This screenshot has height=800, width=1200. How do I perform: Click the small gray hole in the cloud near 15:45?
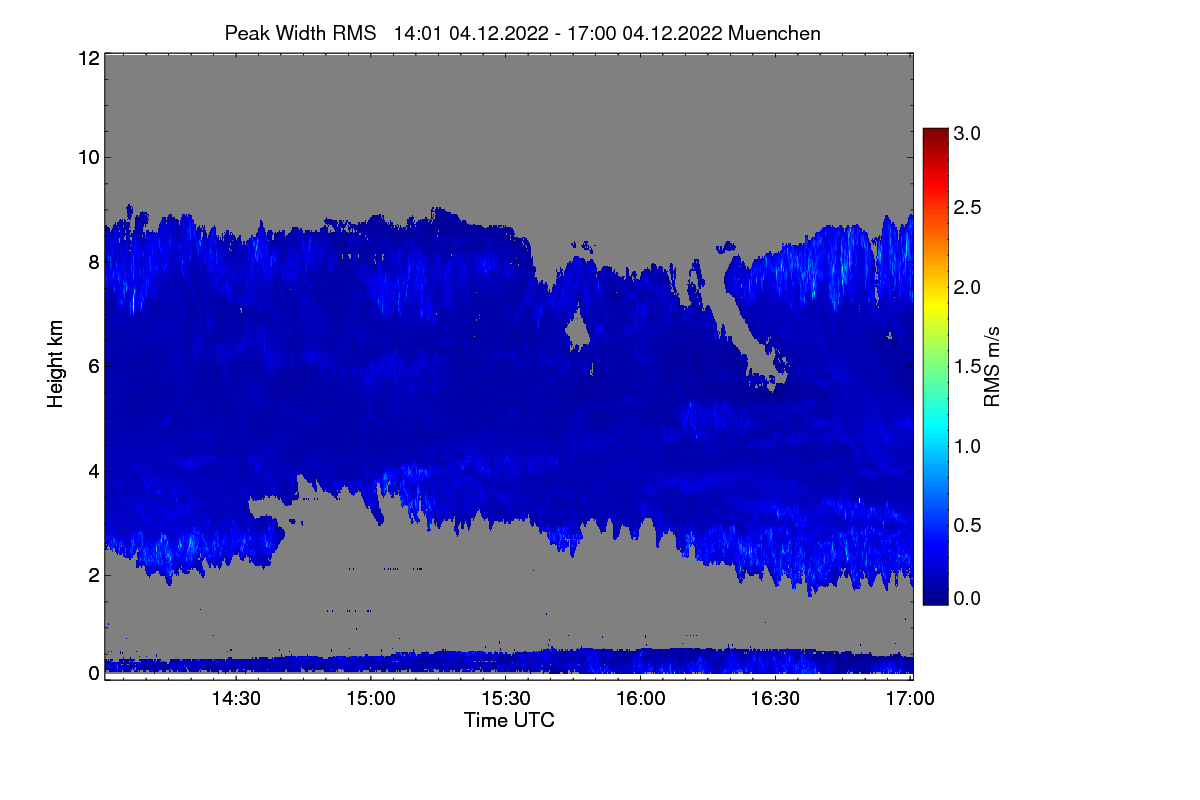pos(577,329)
